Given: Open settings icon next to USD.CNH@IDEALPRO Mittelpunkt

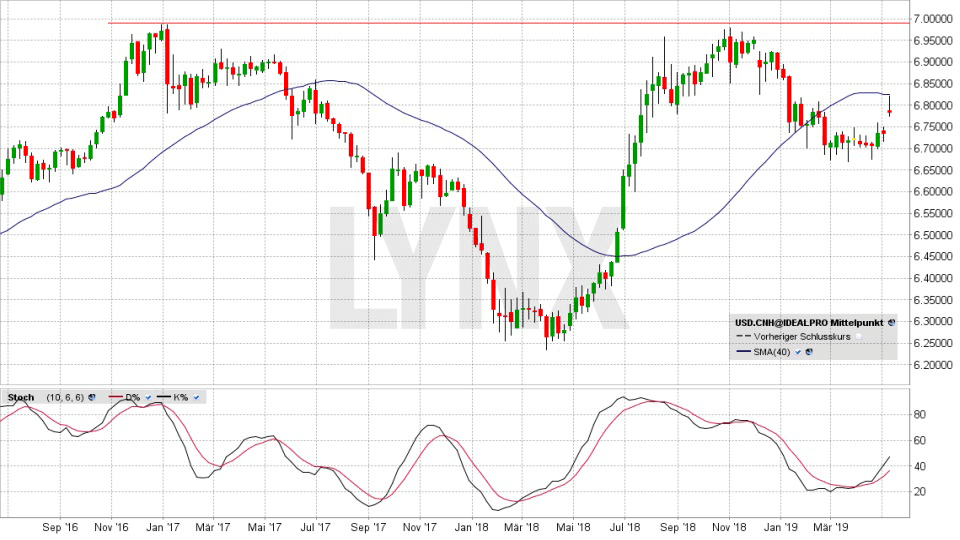Looking at the screenshot, I should [x=891, y=322].
